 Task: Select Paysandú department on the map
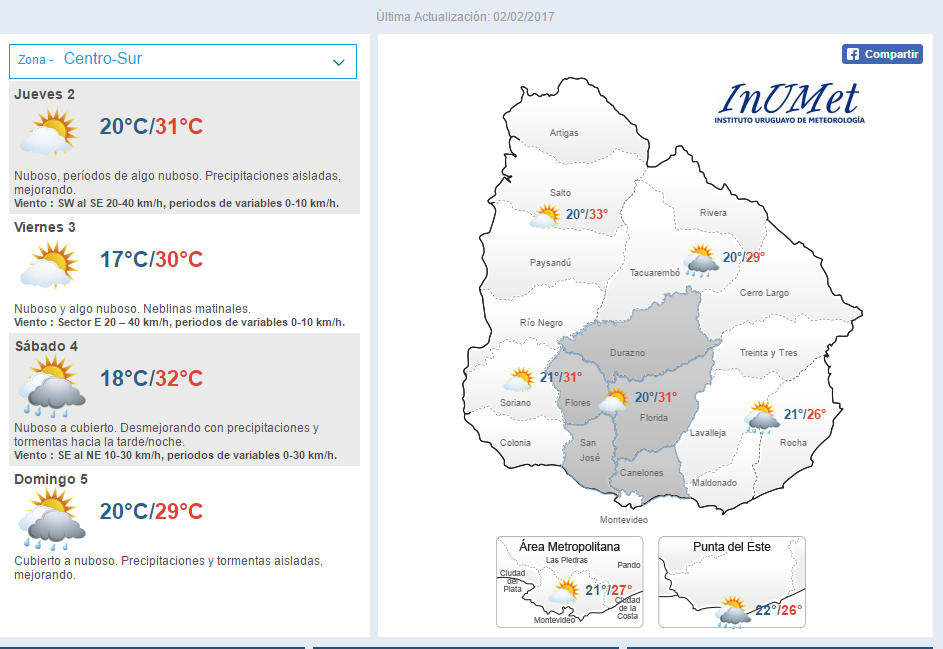click(550, 263)
